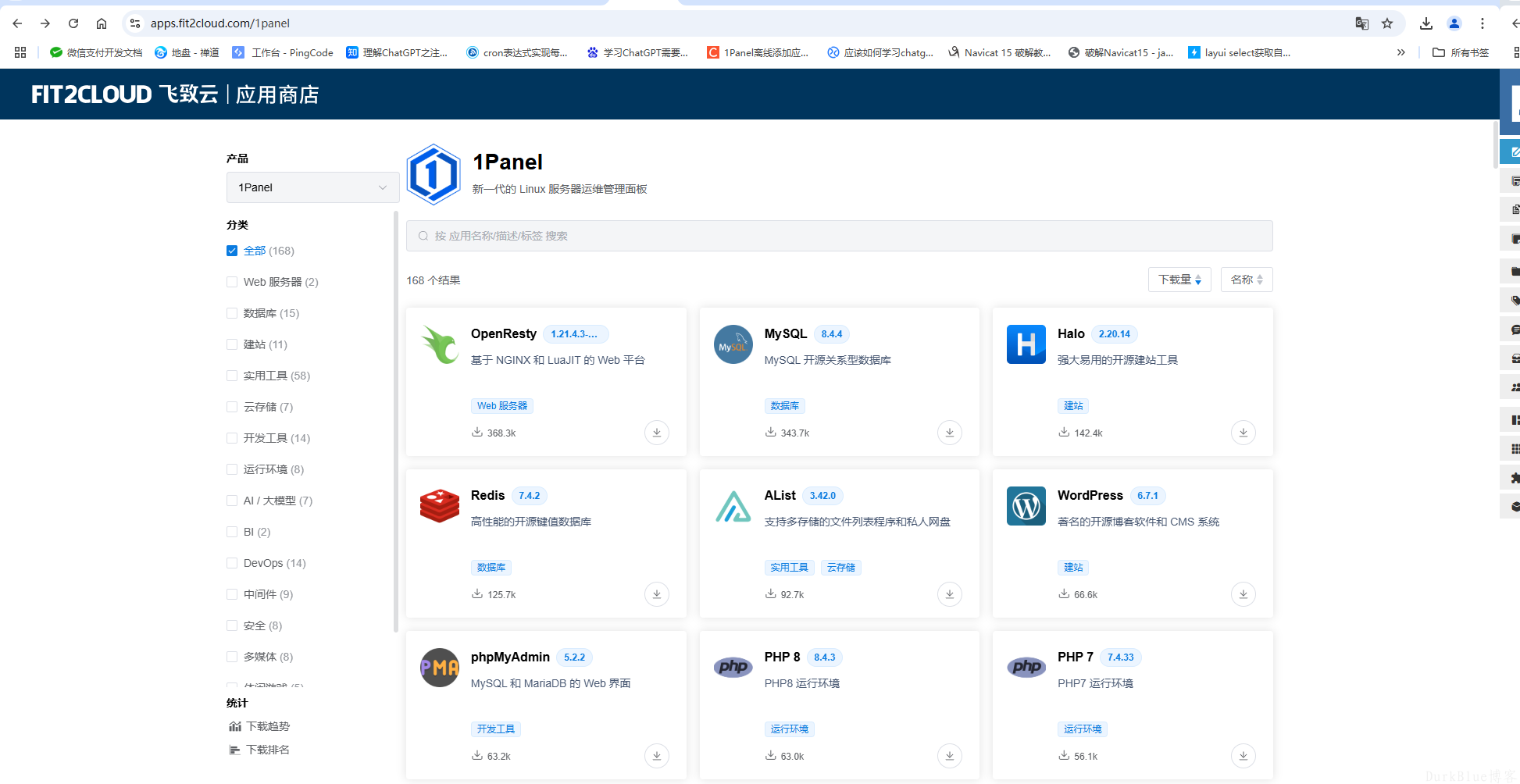Open the Chrome apps grid icon

tap(20, 52)
